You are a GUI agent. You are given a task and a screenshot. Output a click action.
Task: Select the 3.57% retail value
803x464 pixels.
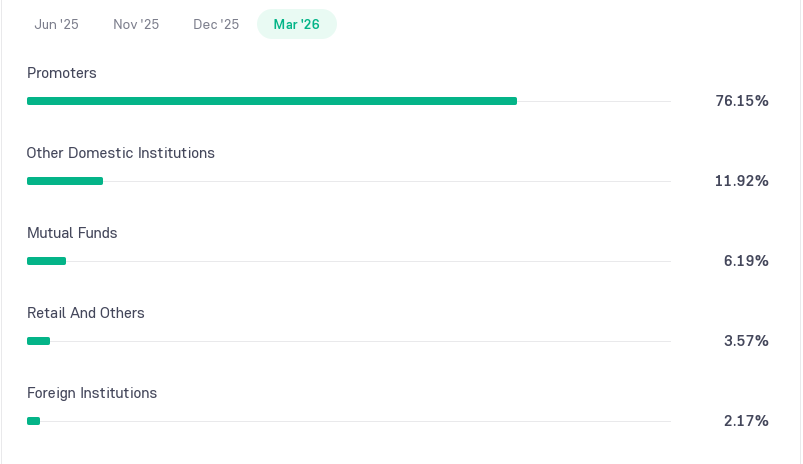coord(746,341)
